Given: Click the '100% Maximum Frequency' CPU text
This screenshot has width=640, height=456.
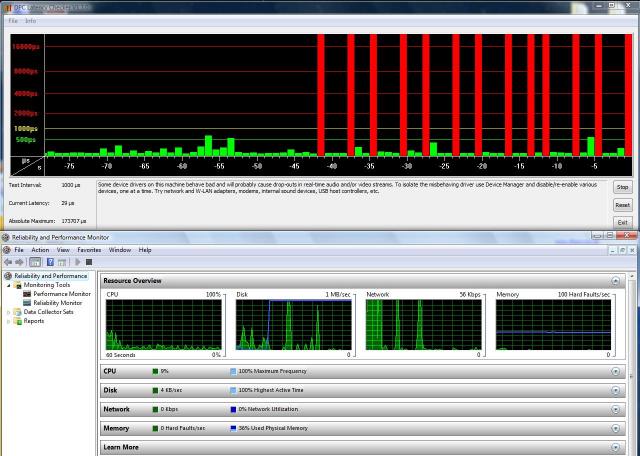Looking at the screenshot, I should (272, 371).
